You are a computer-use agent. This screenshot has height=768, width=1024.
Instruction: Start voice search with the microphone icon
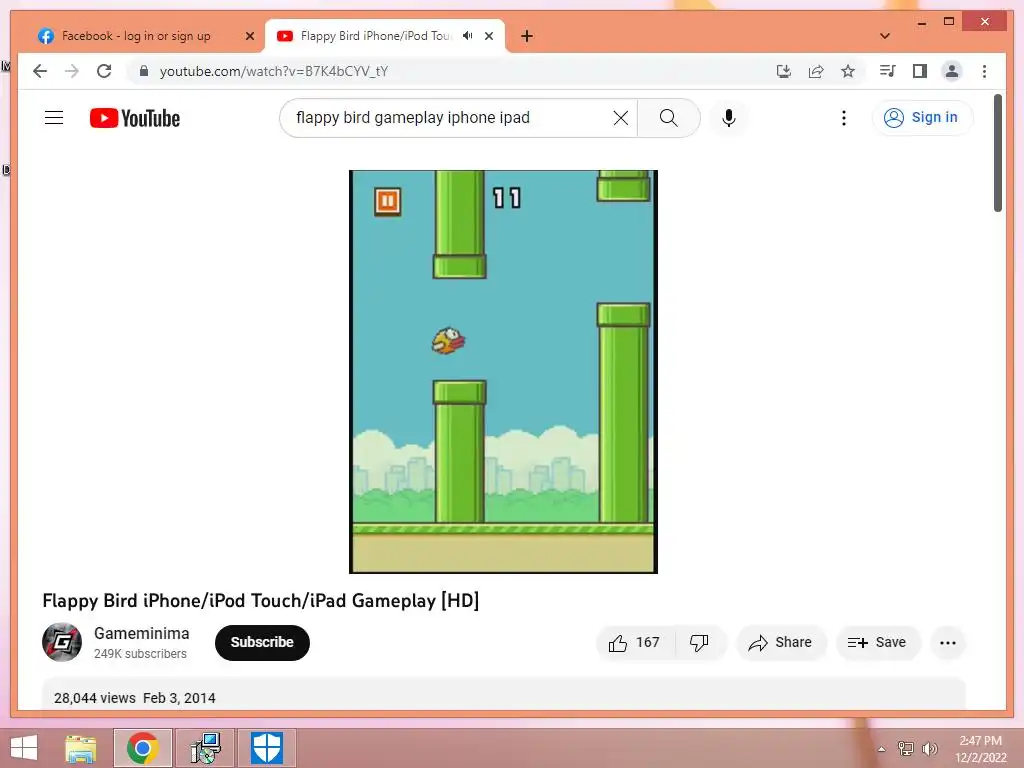coord(729,118)
